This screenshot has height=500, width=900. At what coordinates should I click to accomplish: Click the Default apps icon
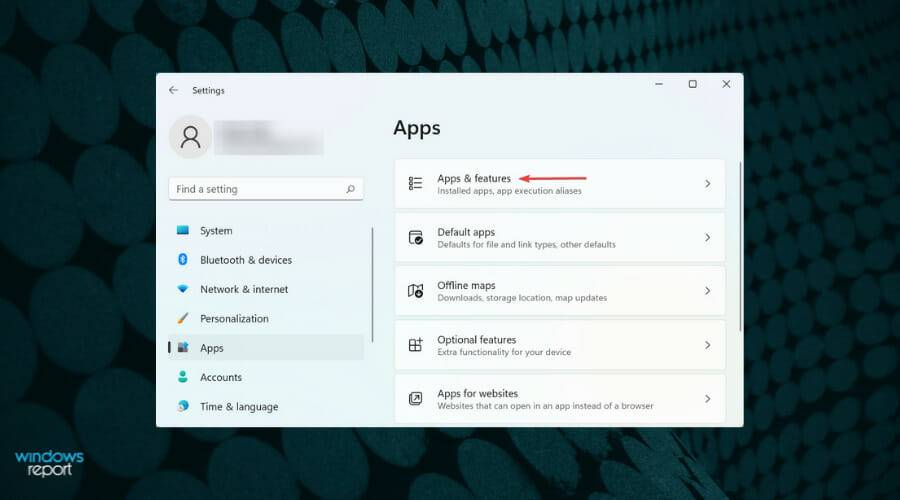[416, 238]
